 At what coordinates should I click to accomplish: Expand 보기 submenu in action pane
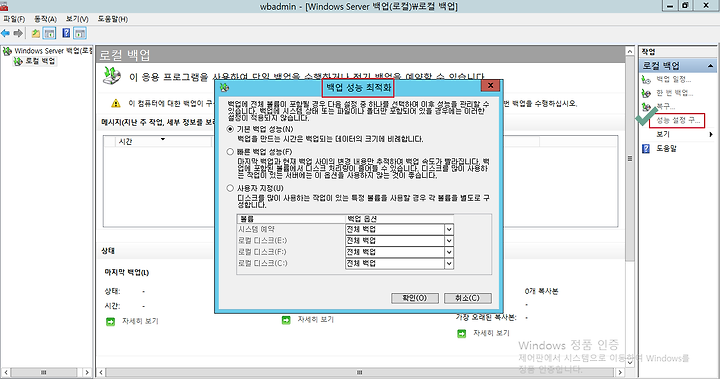tap(711, 134)
